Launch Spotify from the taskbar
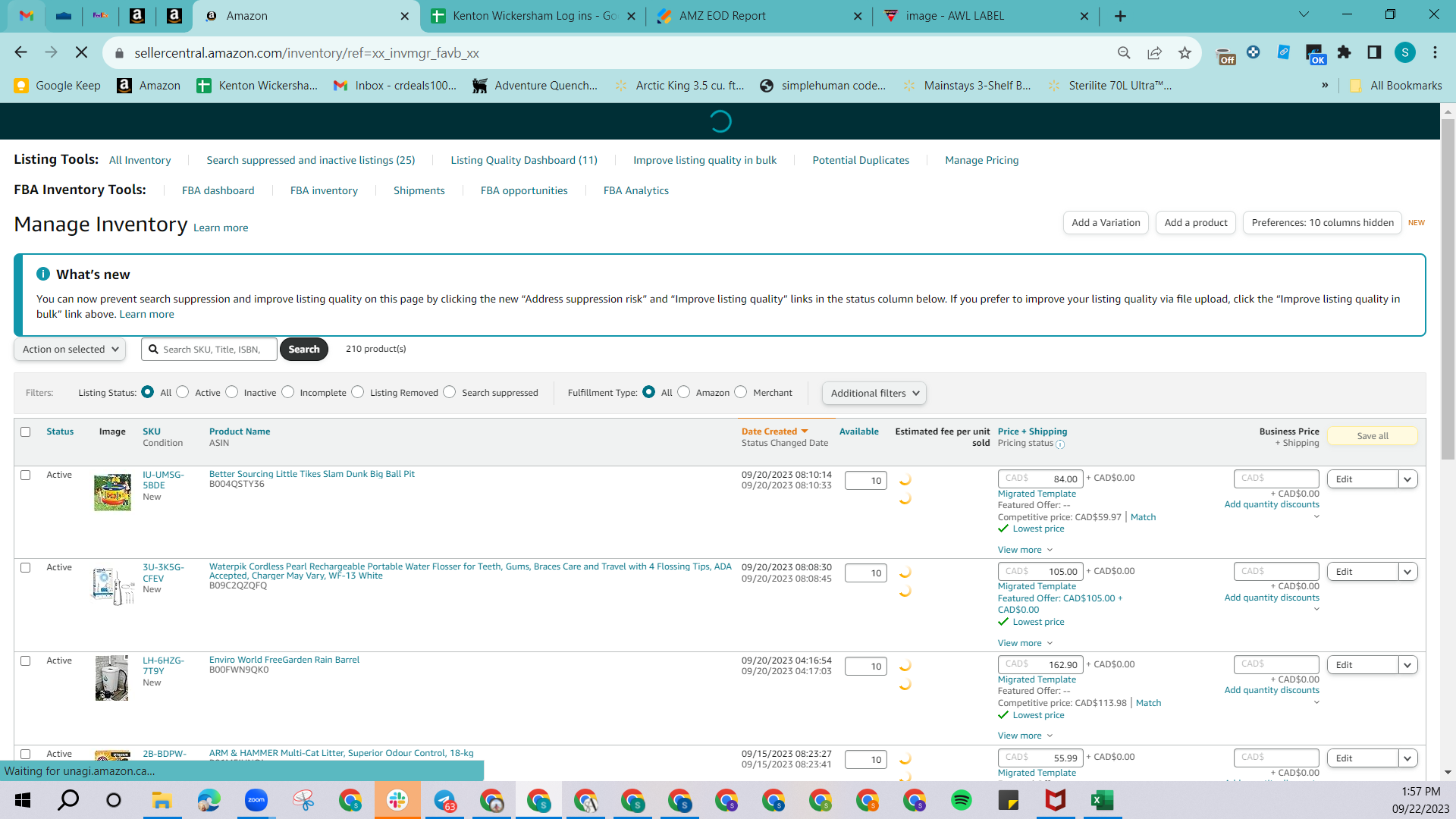The width and height of the screenshot is (1456, 819). [961, 800]
